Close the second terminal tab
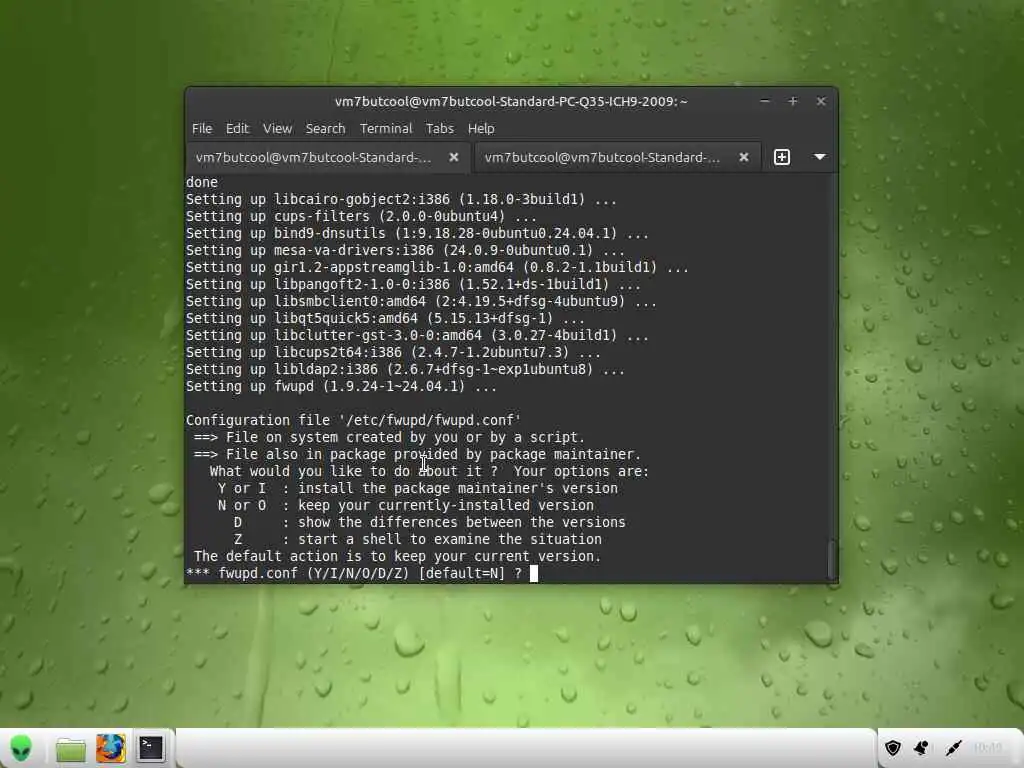This screenshot has width=1024, height=768. pyautogui.click(x=743, y=157)
